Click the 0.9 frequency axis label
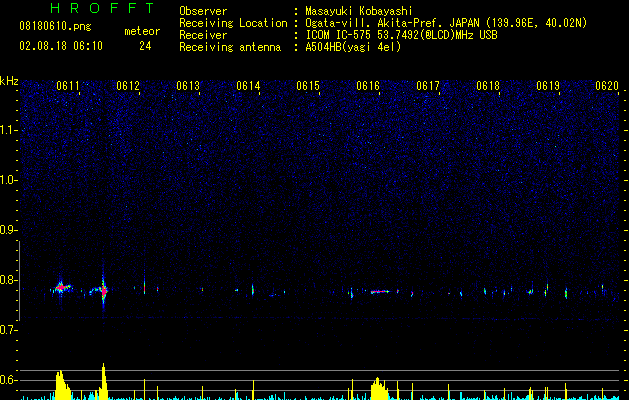This screenshot has height=400, width=629. click(x=8, y=230)
